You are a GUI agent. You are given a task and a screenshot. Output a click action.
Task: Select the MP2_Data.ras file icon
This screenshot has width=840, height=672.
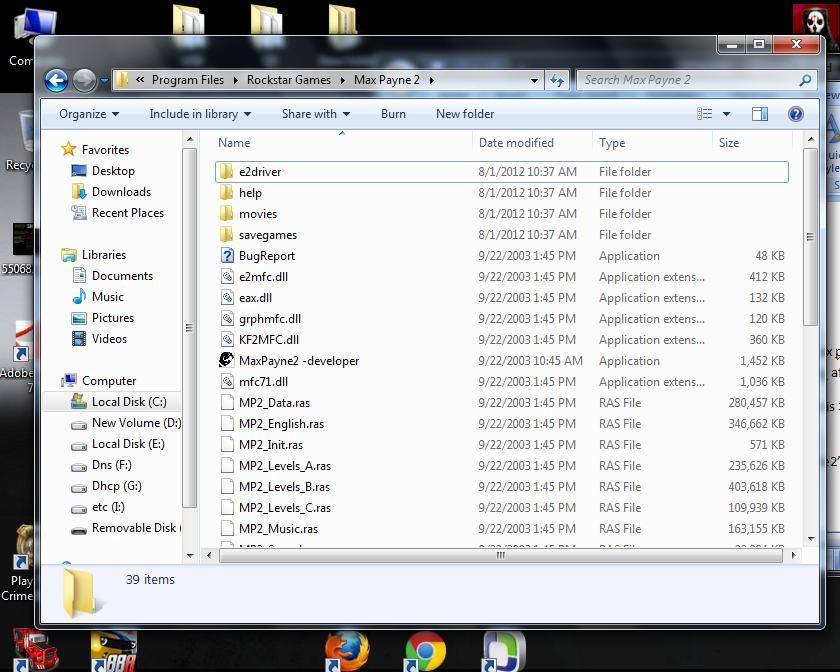point(227,402)
